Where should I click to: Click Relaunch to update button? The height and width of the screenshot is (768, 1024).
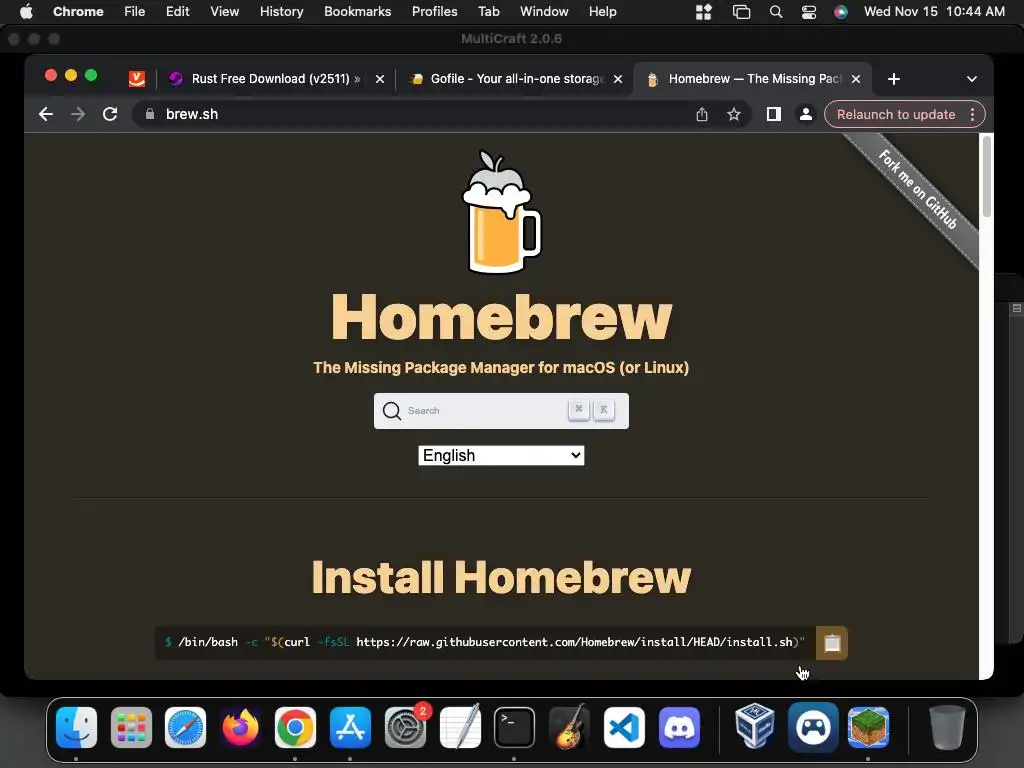tap(895, 114)
